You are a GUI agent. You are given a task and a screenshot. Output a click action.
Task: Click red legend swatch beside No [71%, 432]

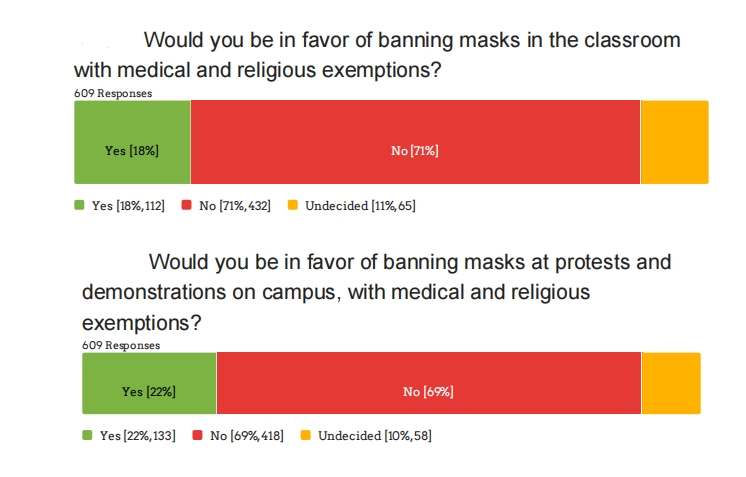(187, 206)
